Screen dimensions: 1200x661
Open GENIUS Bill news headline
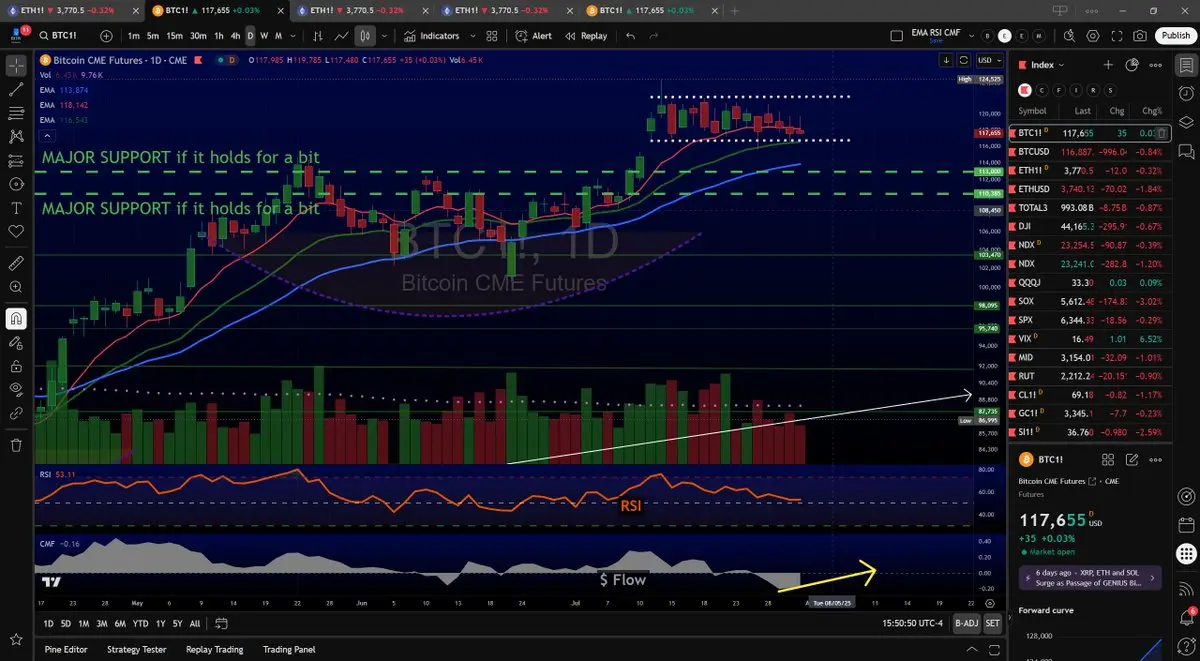coord(1091,577)
